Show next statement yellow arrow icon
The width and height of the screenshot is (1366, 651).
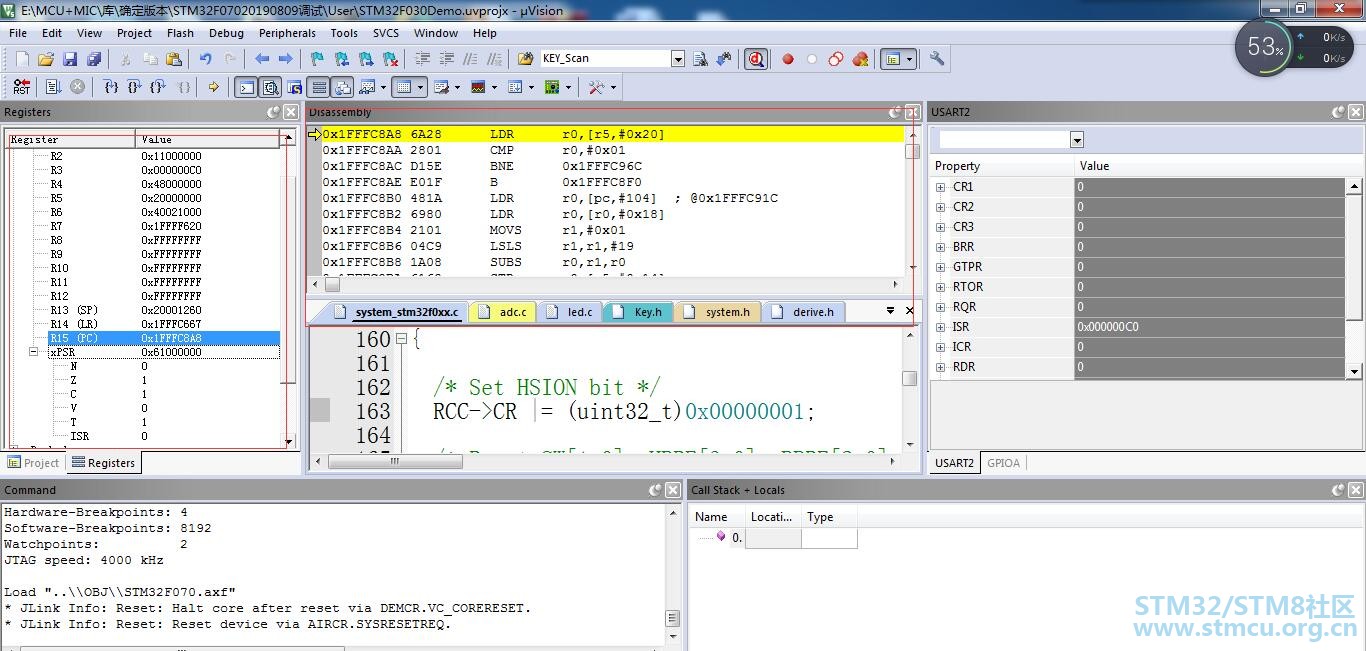213,87
